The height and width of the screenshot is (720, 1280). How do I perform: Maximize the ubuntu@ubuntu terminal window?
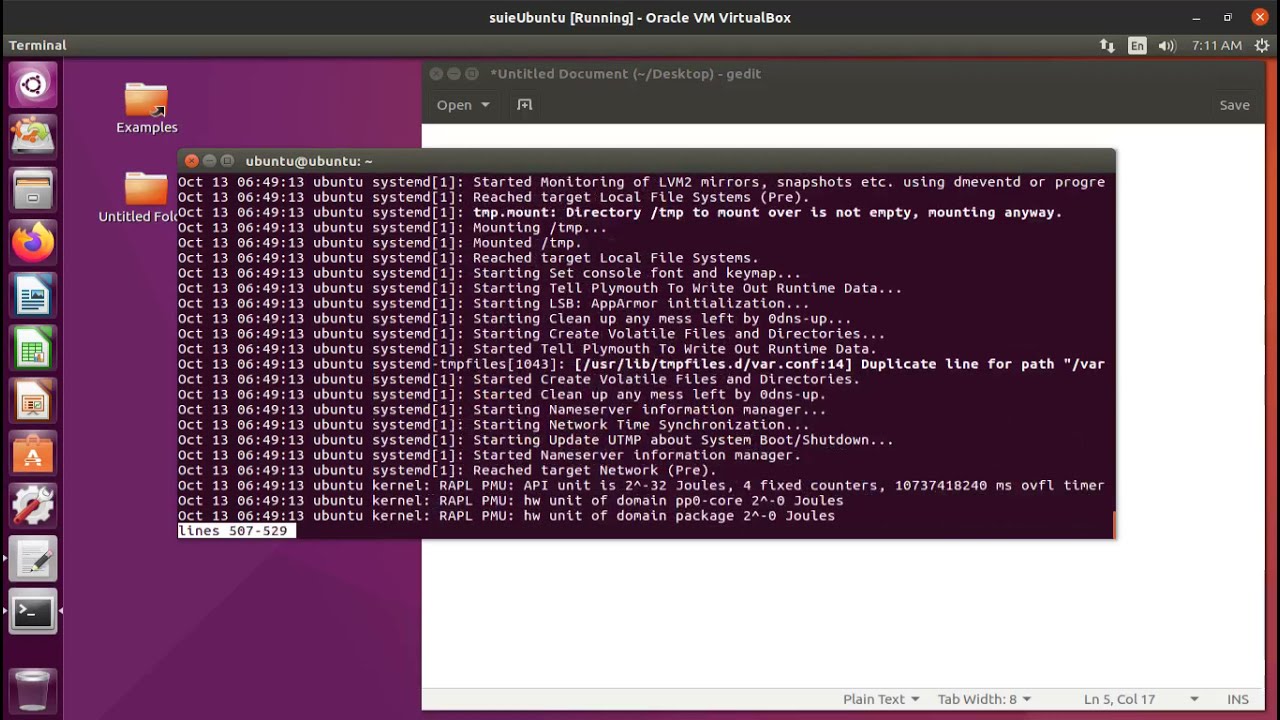[x=227, y=161]
